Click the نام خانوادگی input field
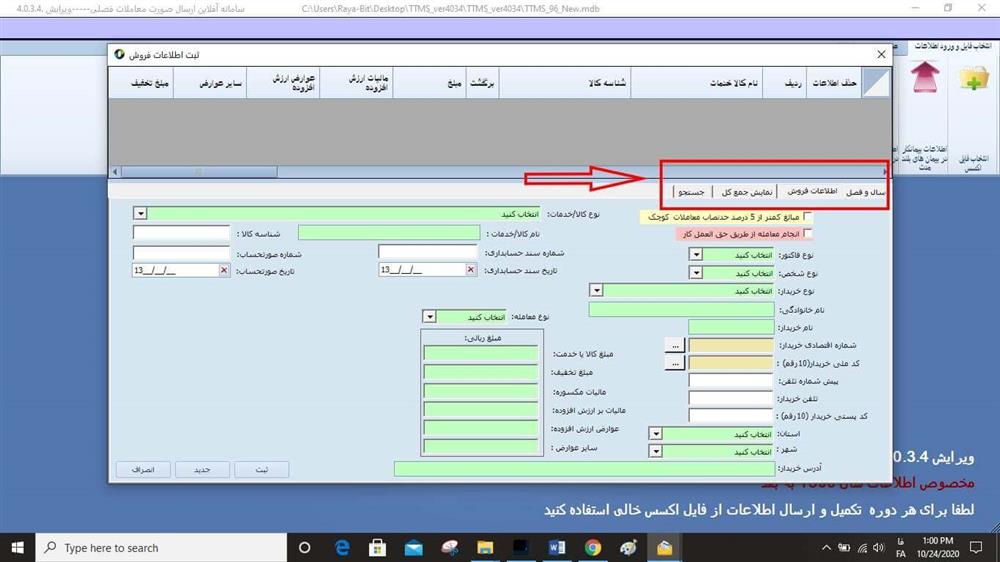The height and width of the screenshot is (562, 1000). [681, 309]
